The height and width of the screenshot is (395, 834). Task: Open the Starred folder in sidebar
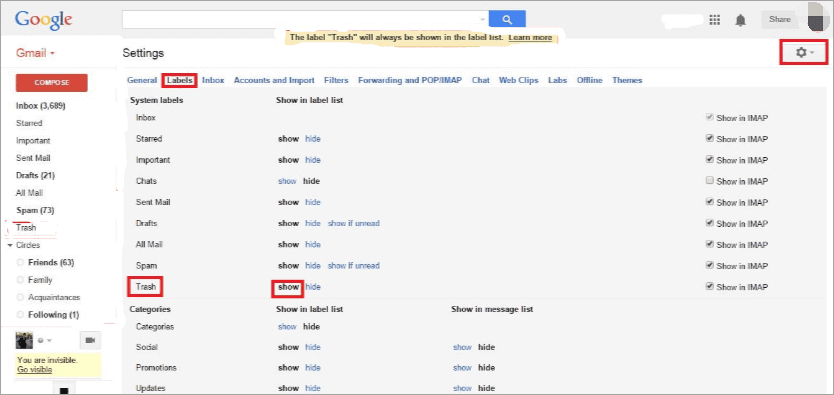[29, 123]
